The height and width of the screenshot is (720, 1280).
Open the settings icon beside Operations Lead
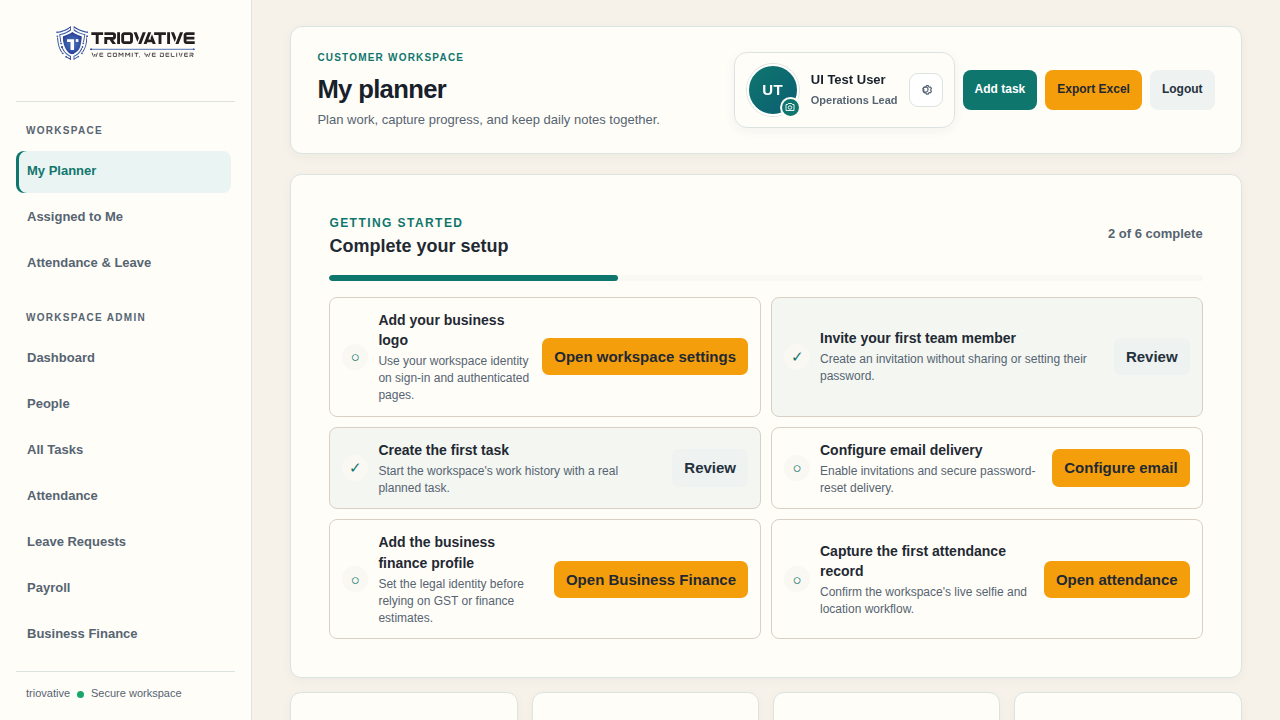[926, 90]
